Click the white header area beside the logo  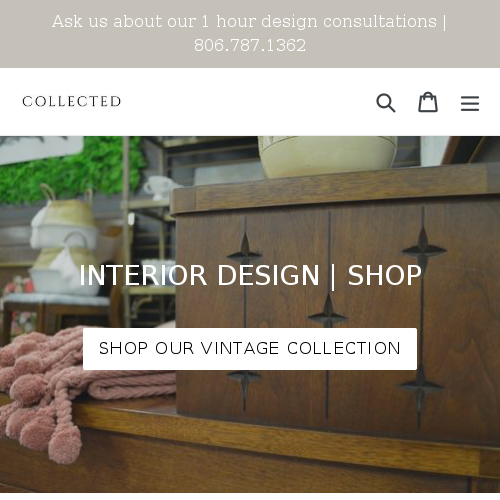coord(247,102)
